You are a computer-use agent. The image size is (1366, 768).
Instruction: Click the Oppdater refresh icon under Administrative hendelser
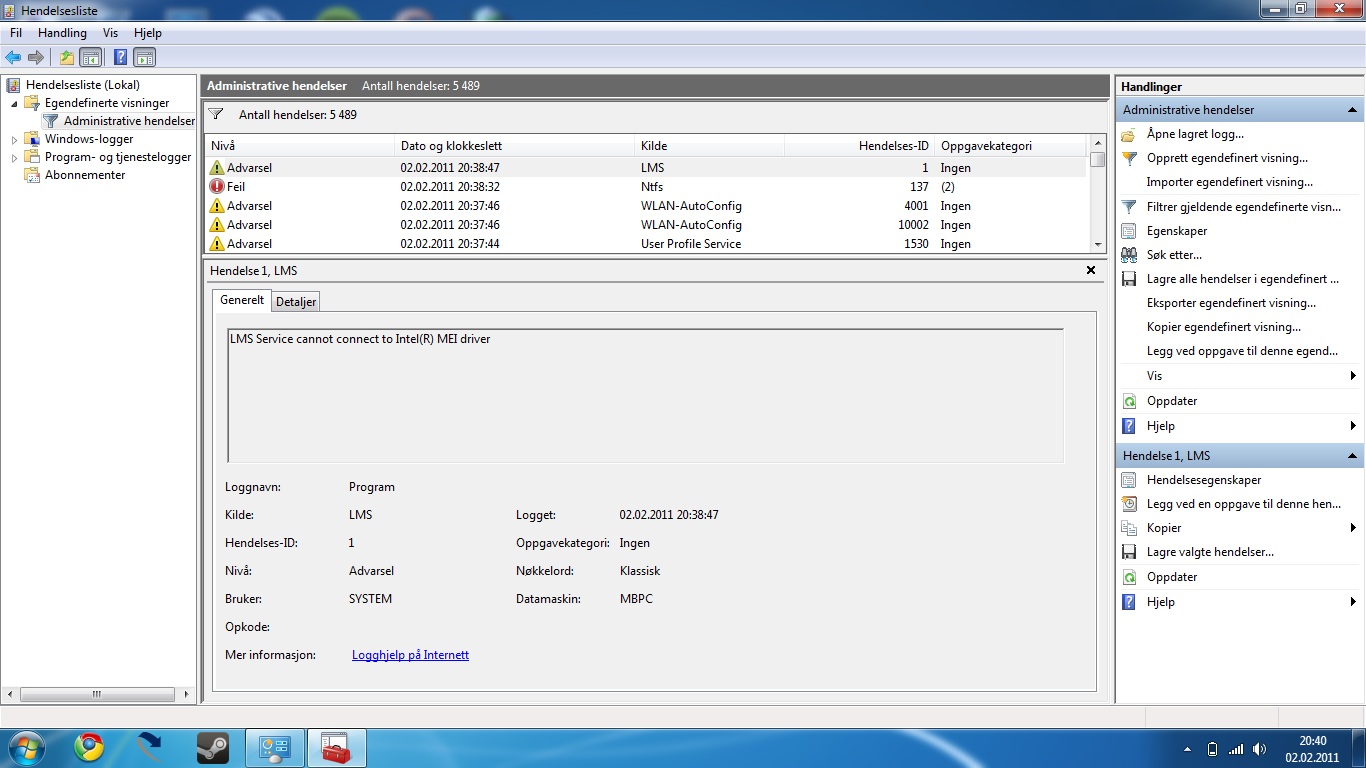click(1129, 401)
